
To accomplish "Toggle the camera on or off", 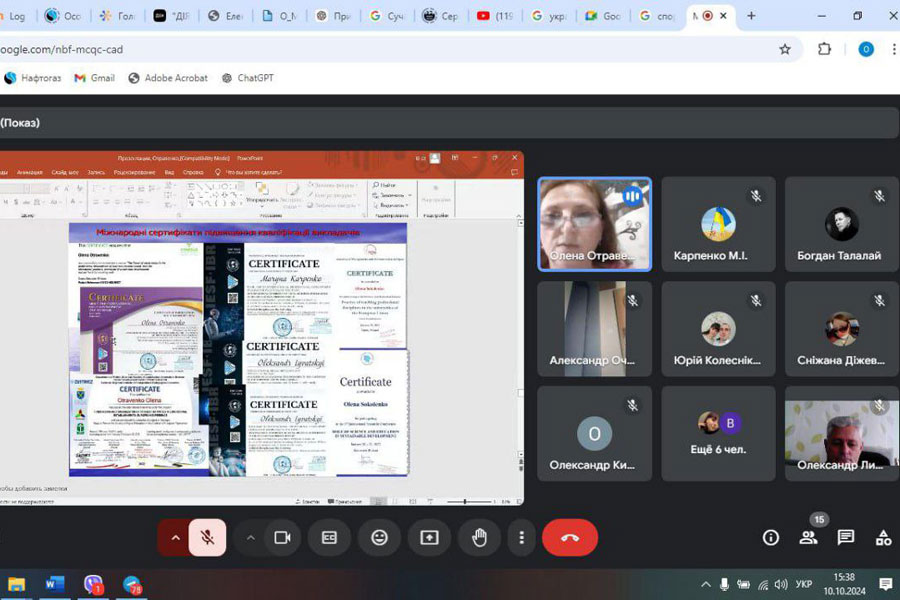I will (x=282, y=537).
